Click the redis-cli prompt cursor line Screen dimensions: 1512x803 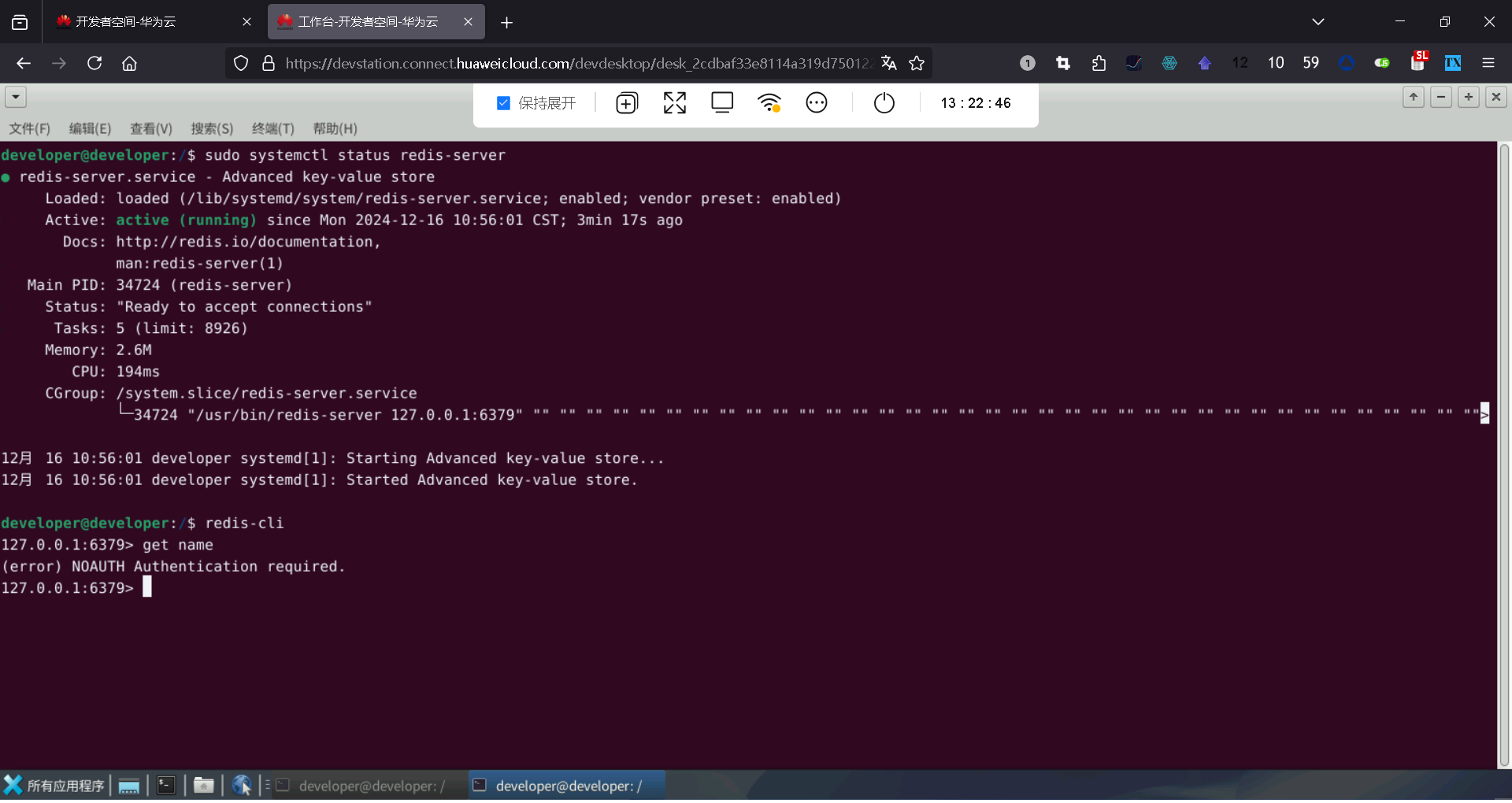[x=76, y=588]
